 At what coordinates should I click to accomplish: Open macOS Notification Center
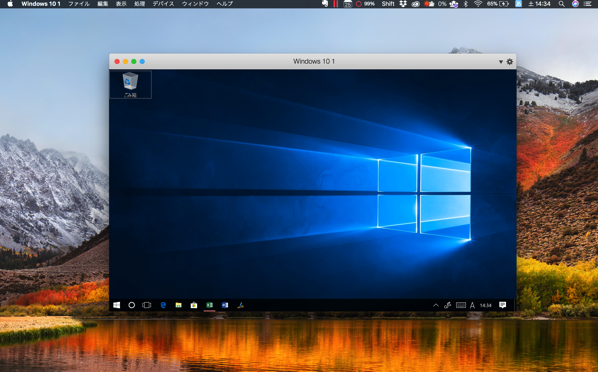tap(588, 4)
